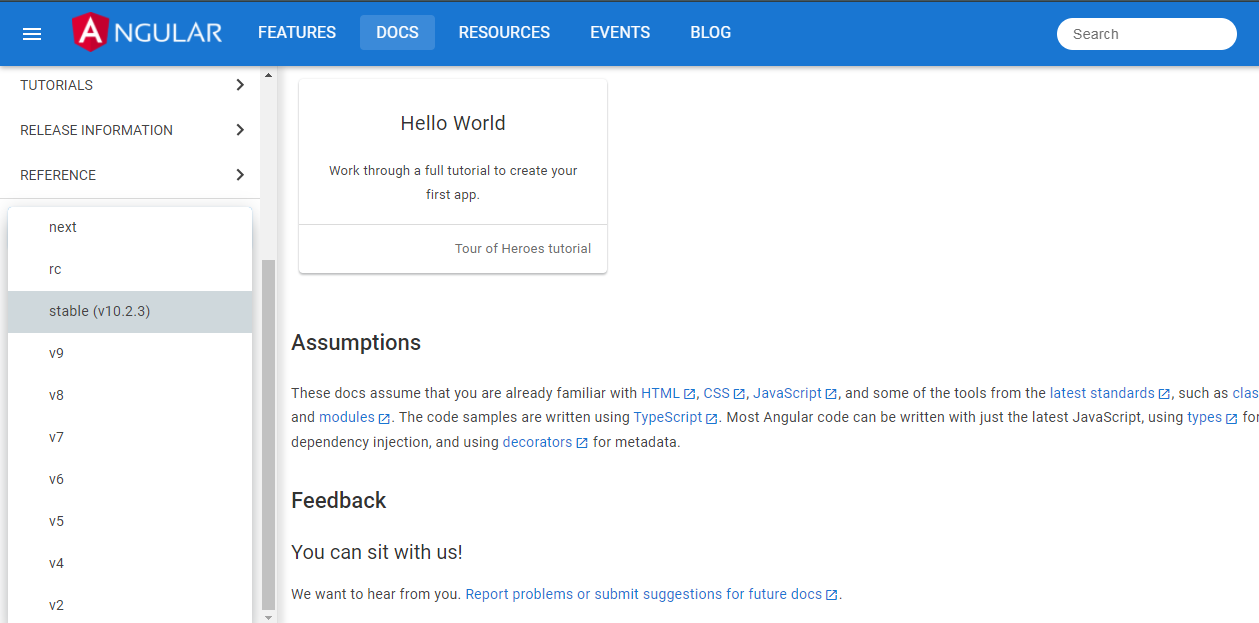Choose the v7 docs version

tap(130, 437)
